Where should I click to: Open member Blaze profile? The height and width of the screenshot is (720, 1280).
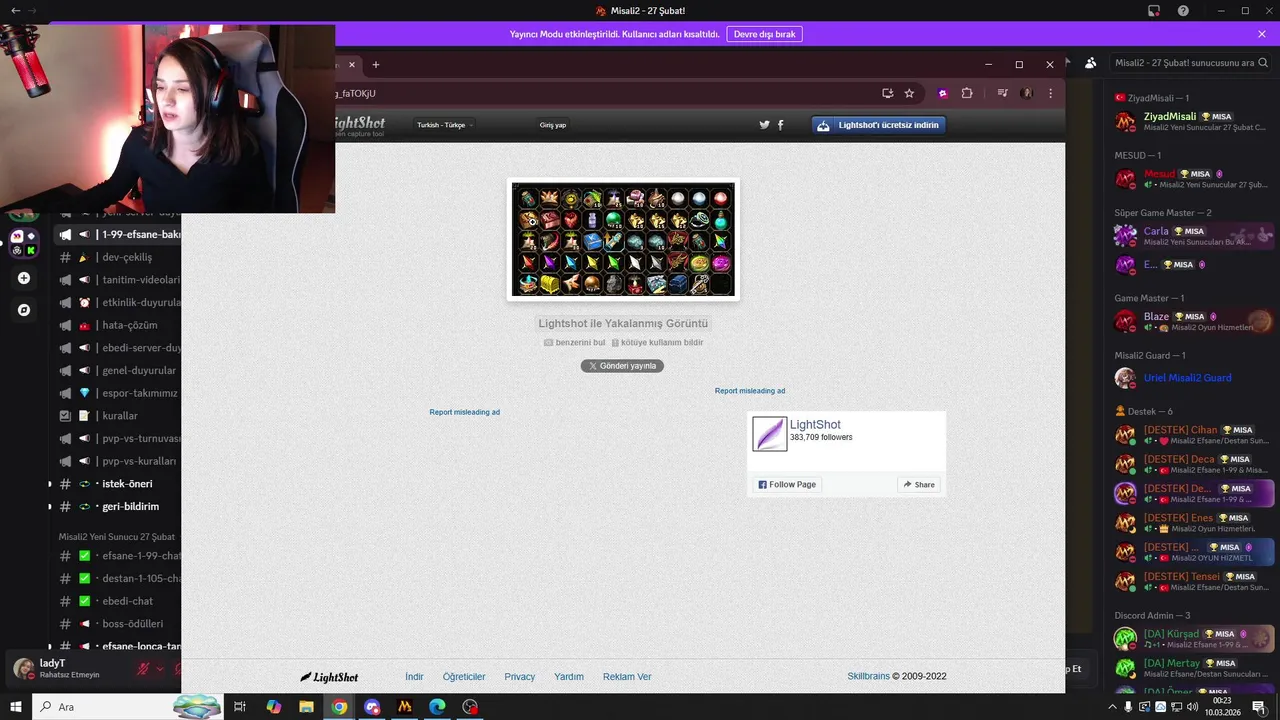pos(1194,321)
